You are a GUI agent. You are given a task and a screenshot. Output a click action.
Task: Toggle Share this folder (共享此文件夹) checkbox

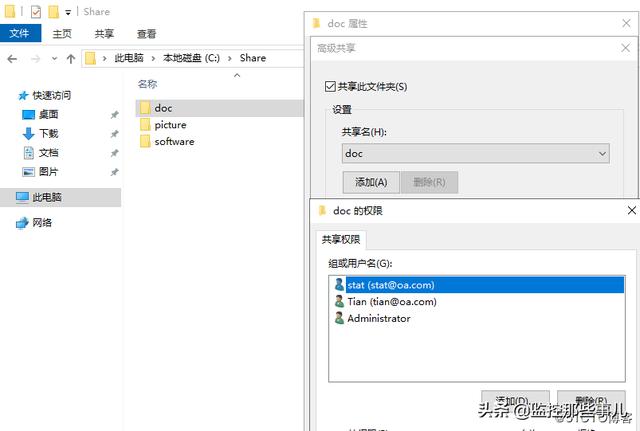tap(330, 87)
